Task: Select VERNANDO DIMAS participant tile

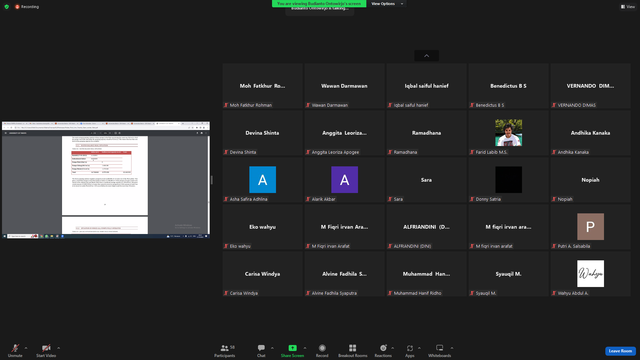Action: click(590, 86)
